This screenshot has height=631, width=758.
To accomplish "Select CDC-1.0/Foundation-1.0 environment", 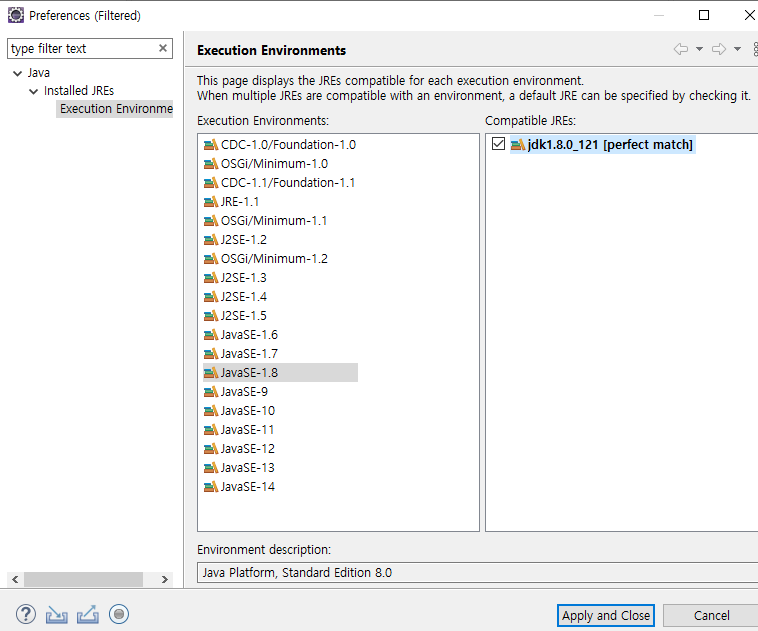I will (280, 145).
